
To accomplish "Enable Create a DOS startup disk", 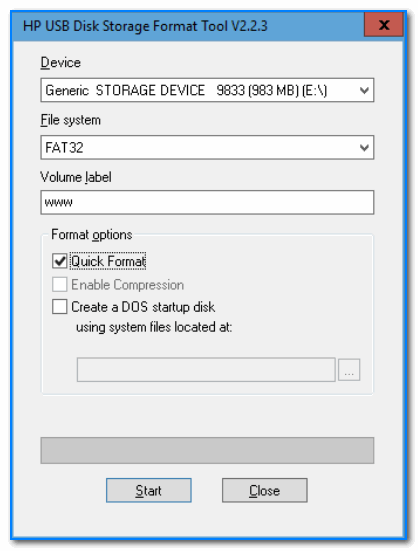I will (x=59, y=306).
